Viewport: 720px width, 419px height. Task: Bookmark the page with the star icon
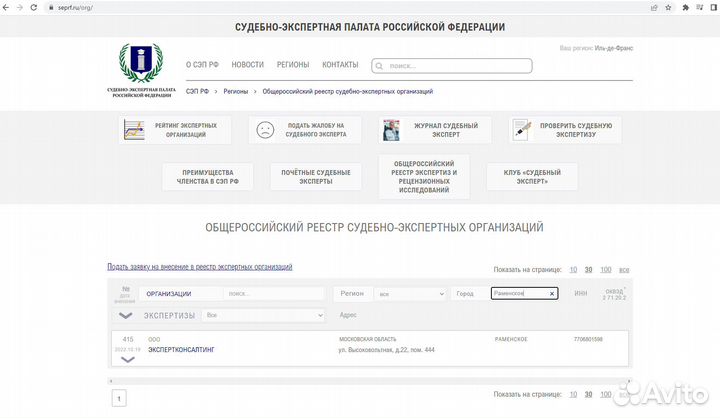[669, 8]
